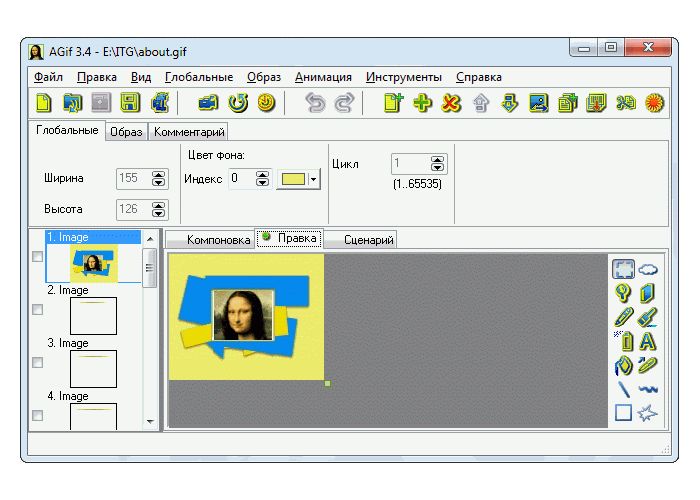Select the rectangle shape tool

[x=623, y=413]
